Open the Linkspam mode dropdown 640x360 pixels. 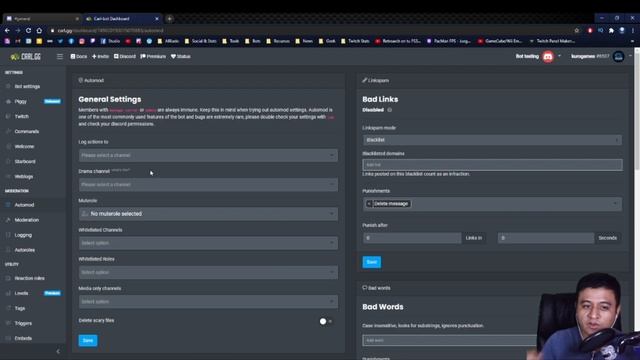(x=492, y=140)
